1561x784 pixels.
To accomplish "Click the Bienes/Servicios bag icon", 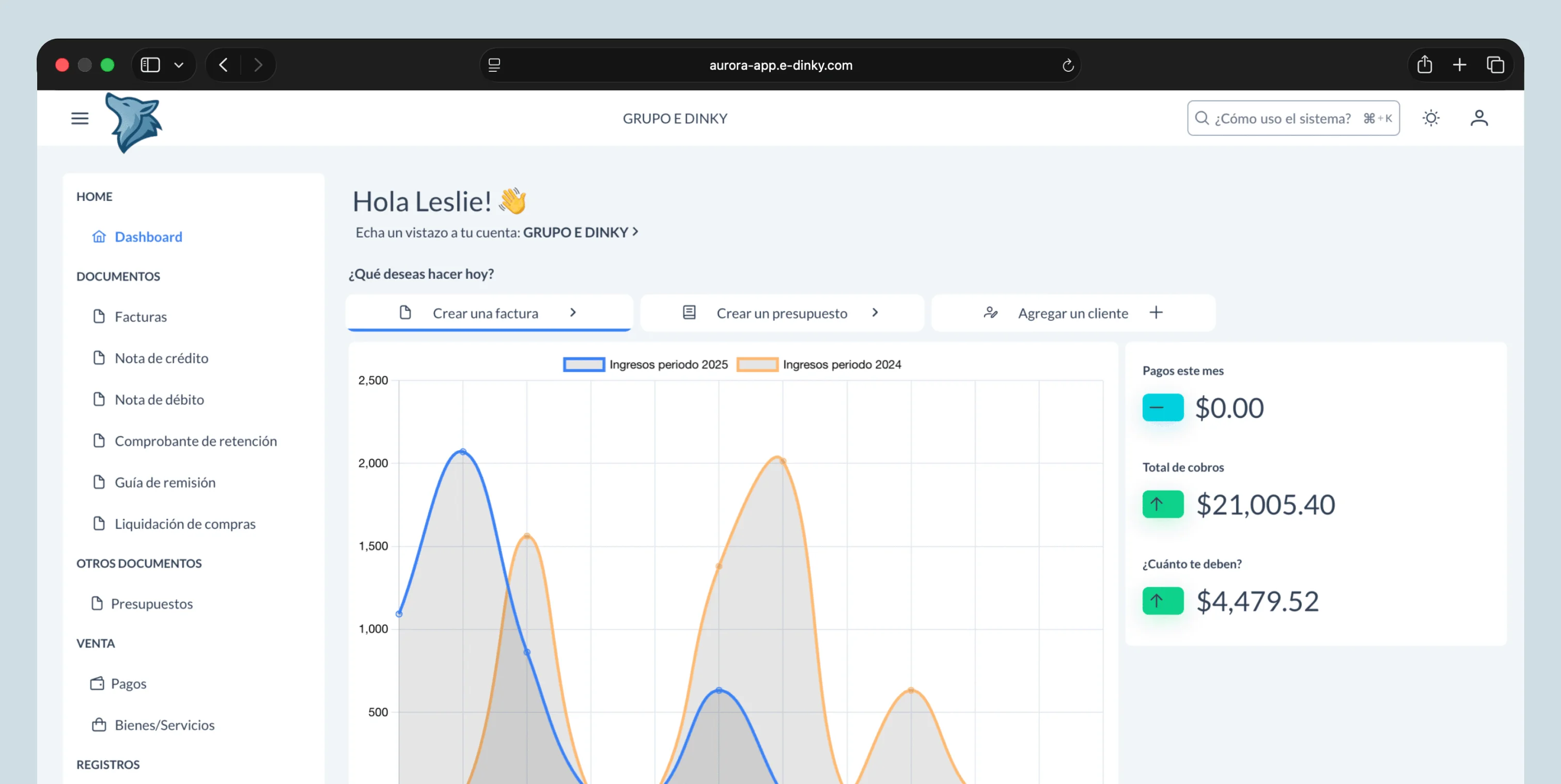I will (99, 725).
